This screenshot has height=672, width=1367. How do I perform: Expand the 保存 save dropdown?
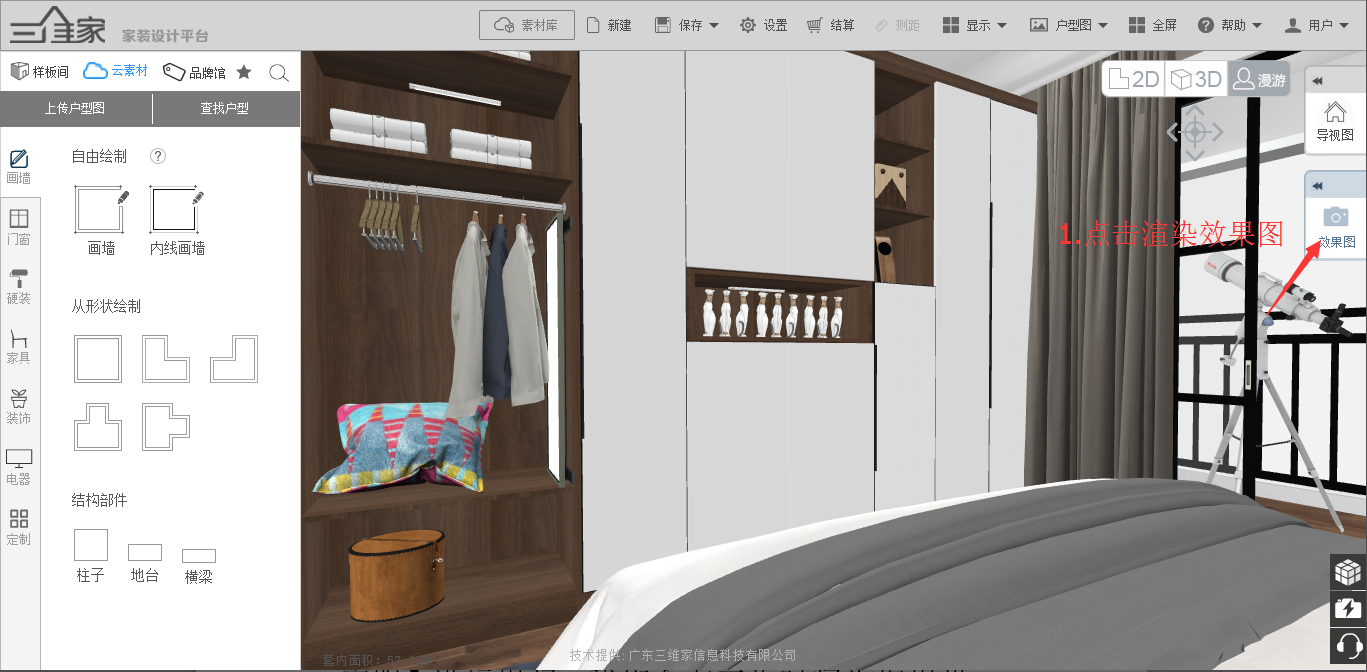point(687,25)
